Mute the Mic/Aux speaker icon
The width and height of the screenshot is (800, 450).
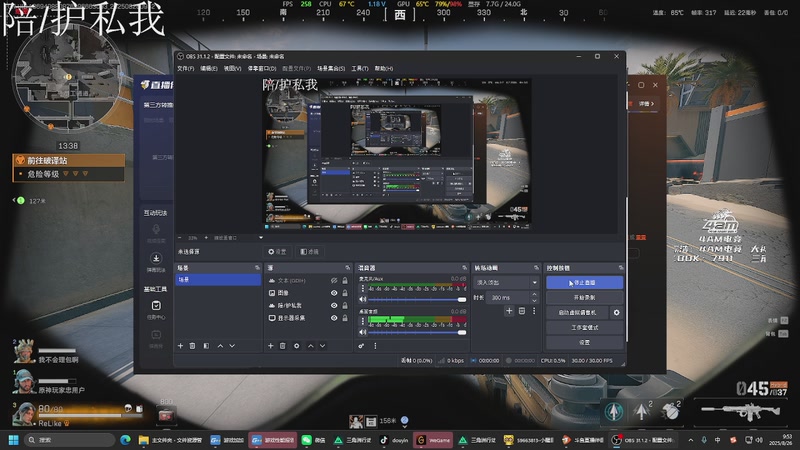pos(363,299)
